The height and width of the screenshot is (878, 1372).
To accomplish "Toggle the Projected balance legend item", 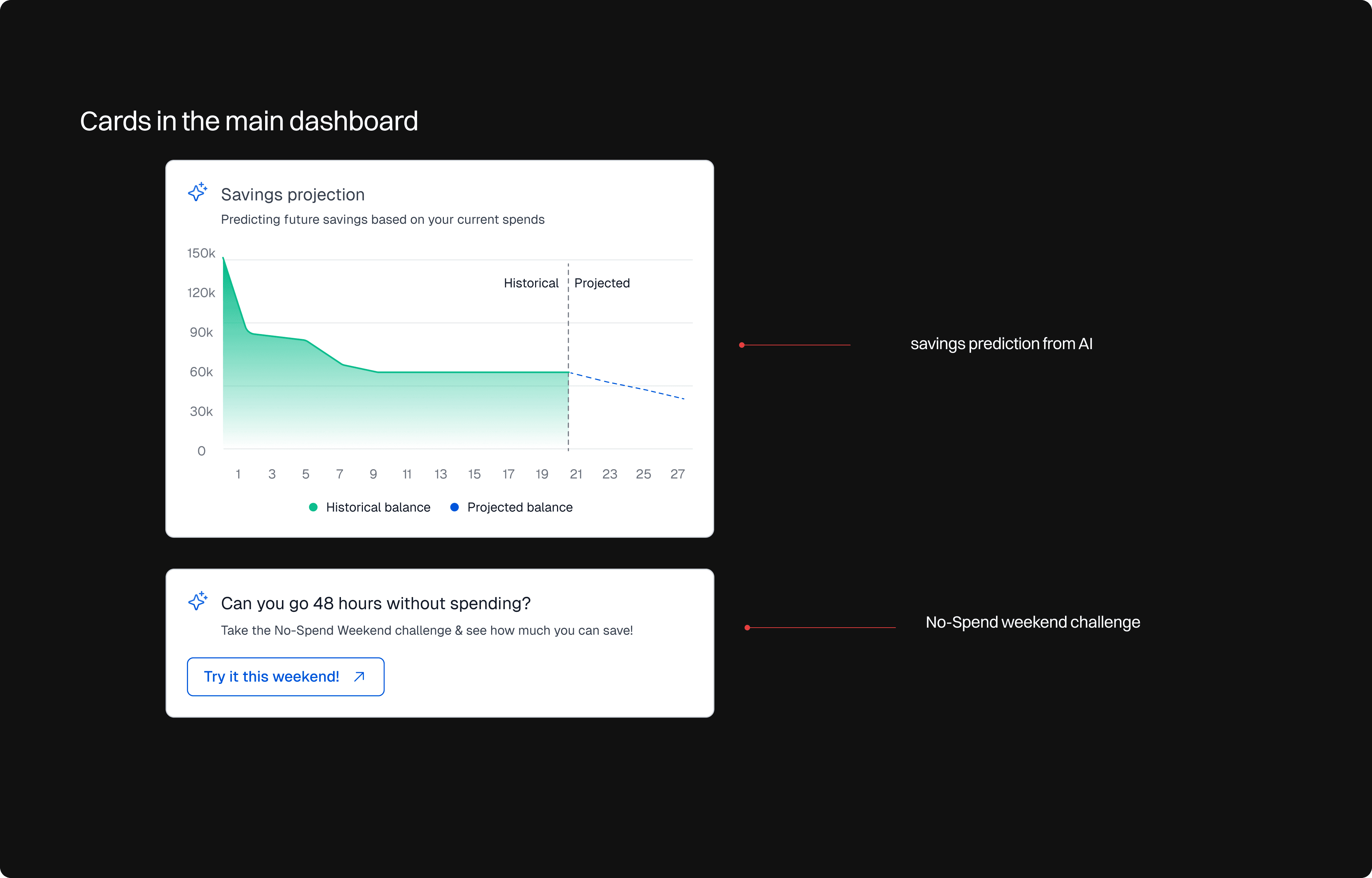I will [519, 507].
